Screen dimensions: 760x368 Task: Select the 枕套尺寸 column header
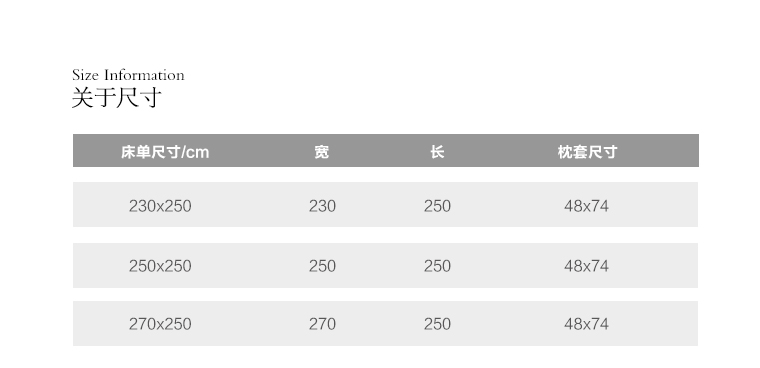(x=587, y=152)
